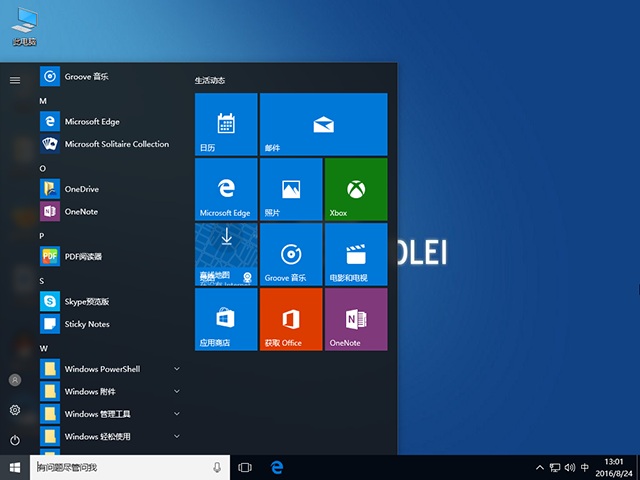Launch the Xbox tile
Image resolution: width=640 pixels, height=480 pixels.
point(355,189)
